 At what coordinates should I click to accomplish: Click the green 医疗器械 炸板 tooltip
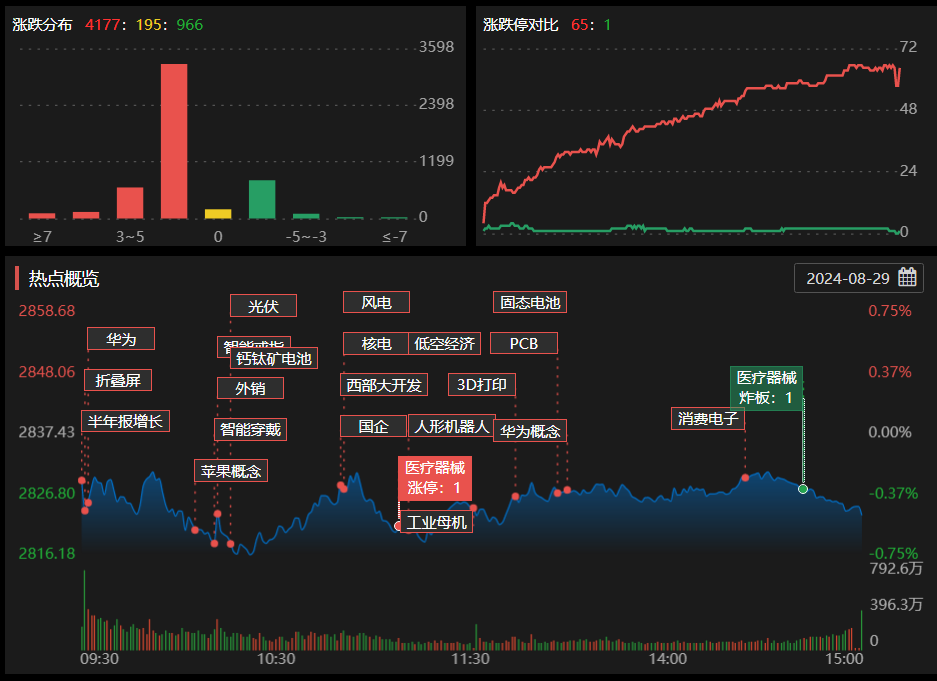pos(766,387)
